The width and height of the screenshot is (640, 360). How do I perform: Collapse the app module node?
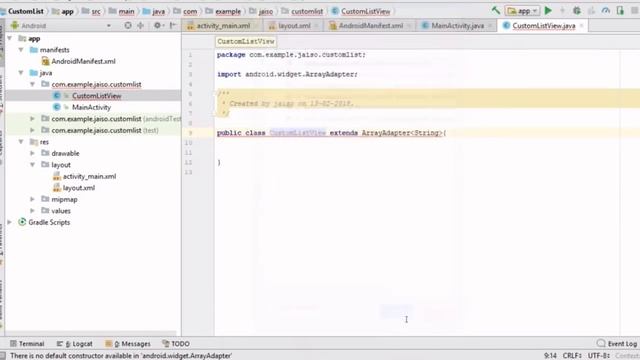(x=10, y=38)
